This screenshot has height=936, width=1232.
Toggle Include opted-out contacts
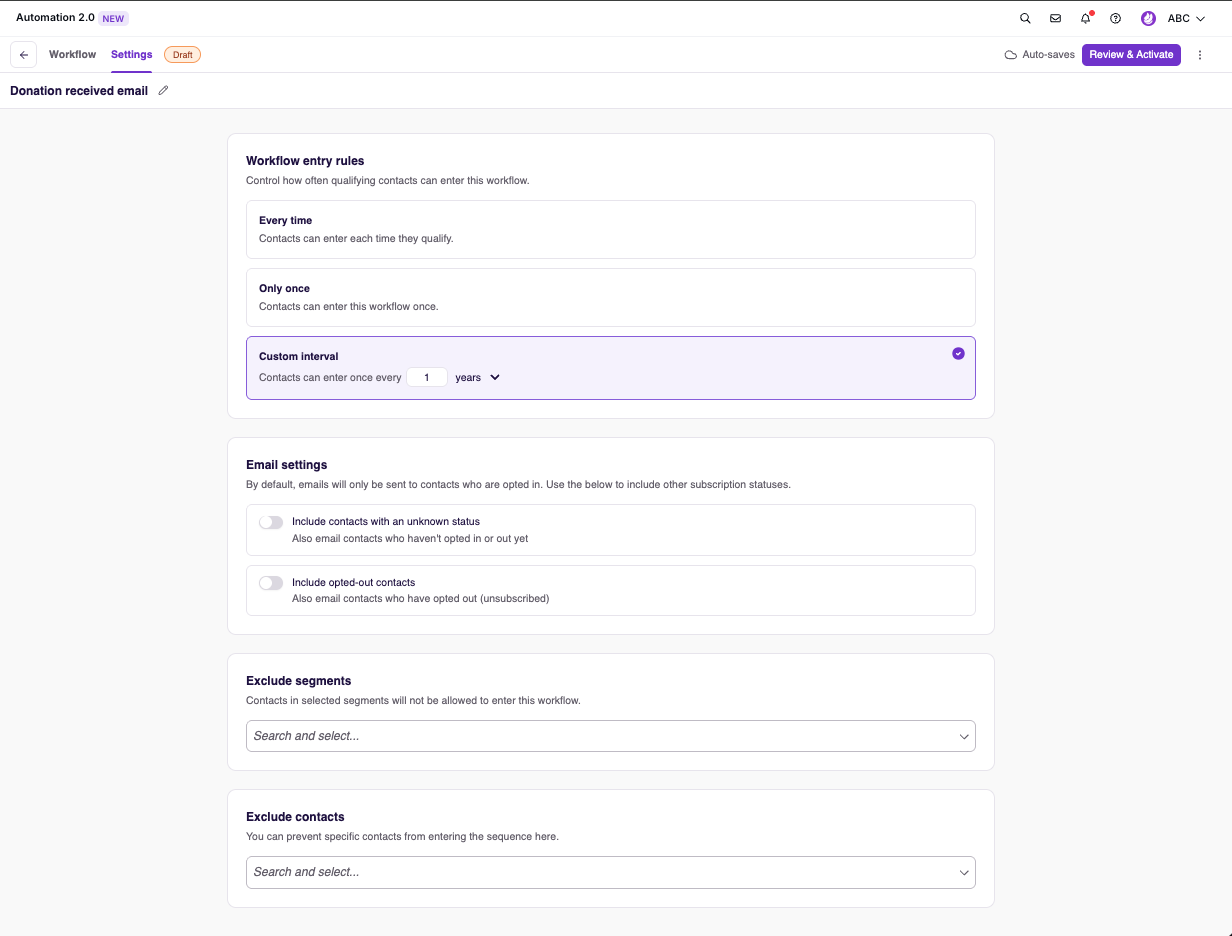click(271, 583)
